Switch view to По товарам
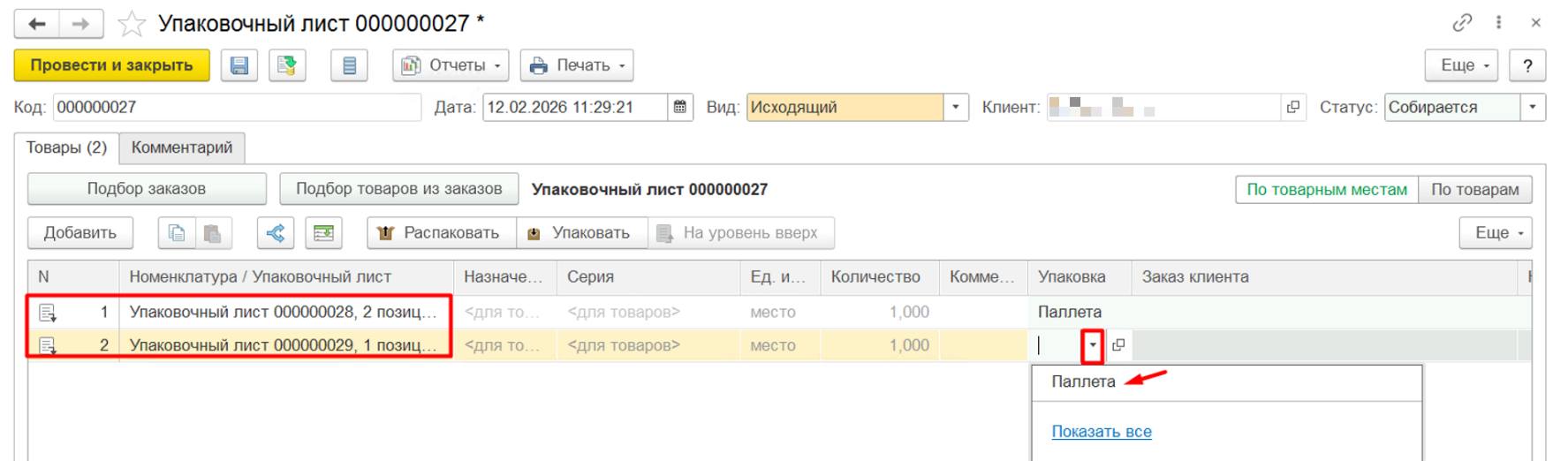 [x=1475, y=190]
